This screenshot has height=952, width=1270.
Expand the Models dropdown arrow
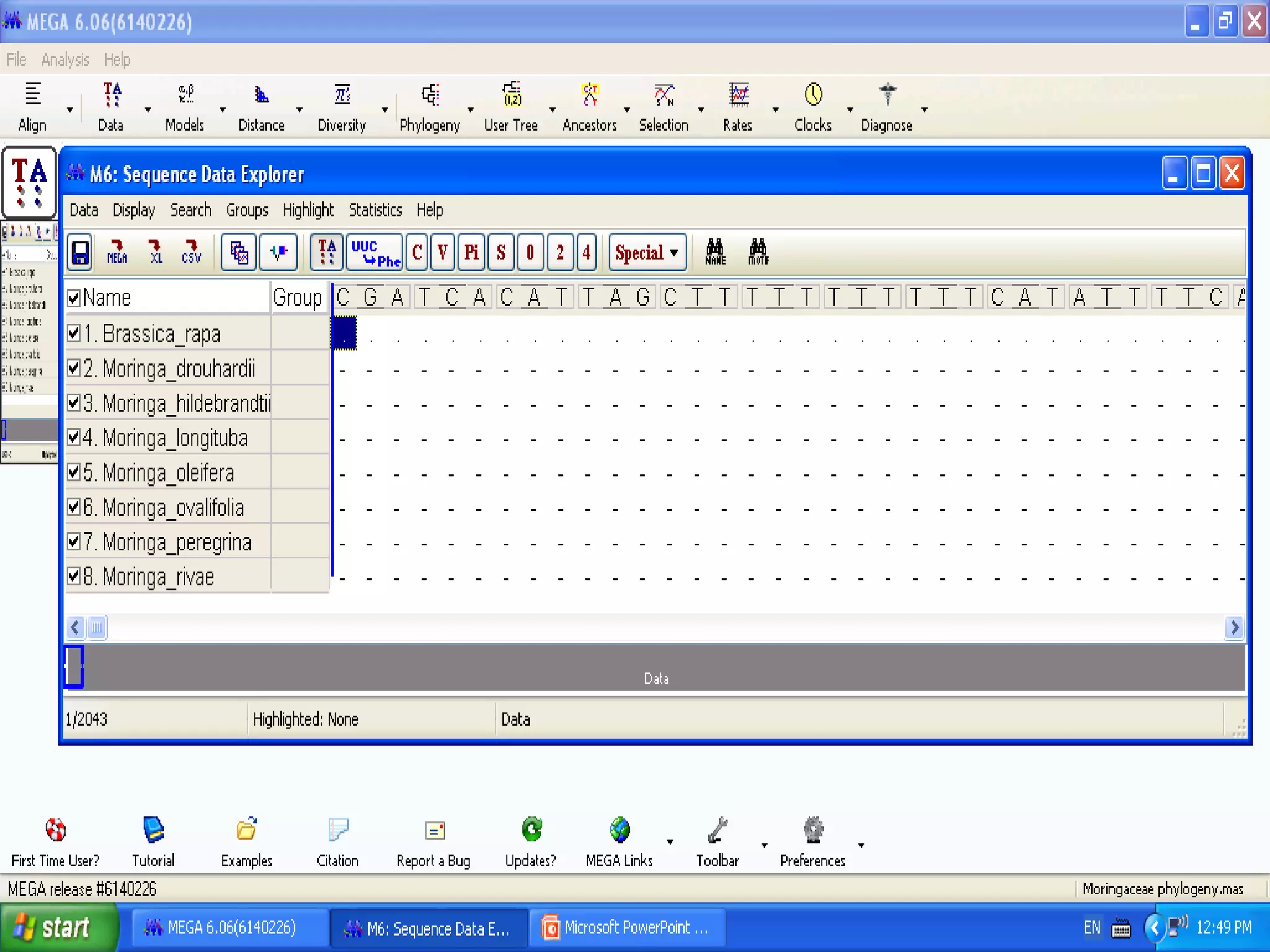223,110
